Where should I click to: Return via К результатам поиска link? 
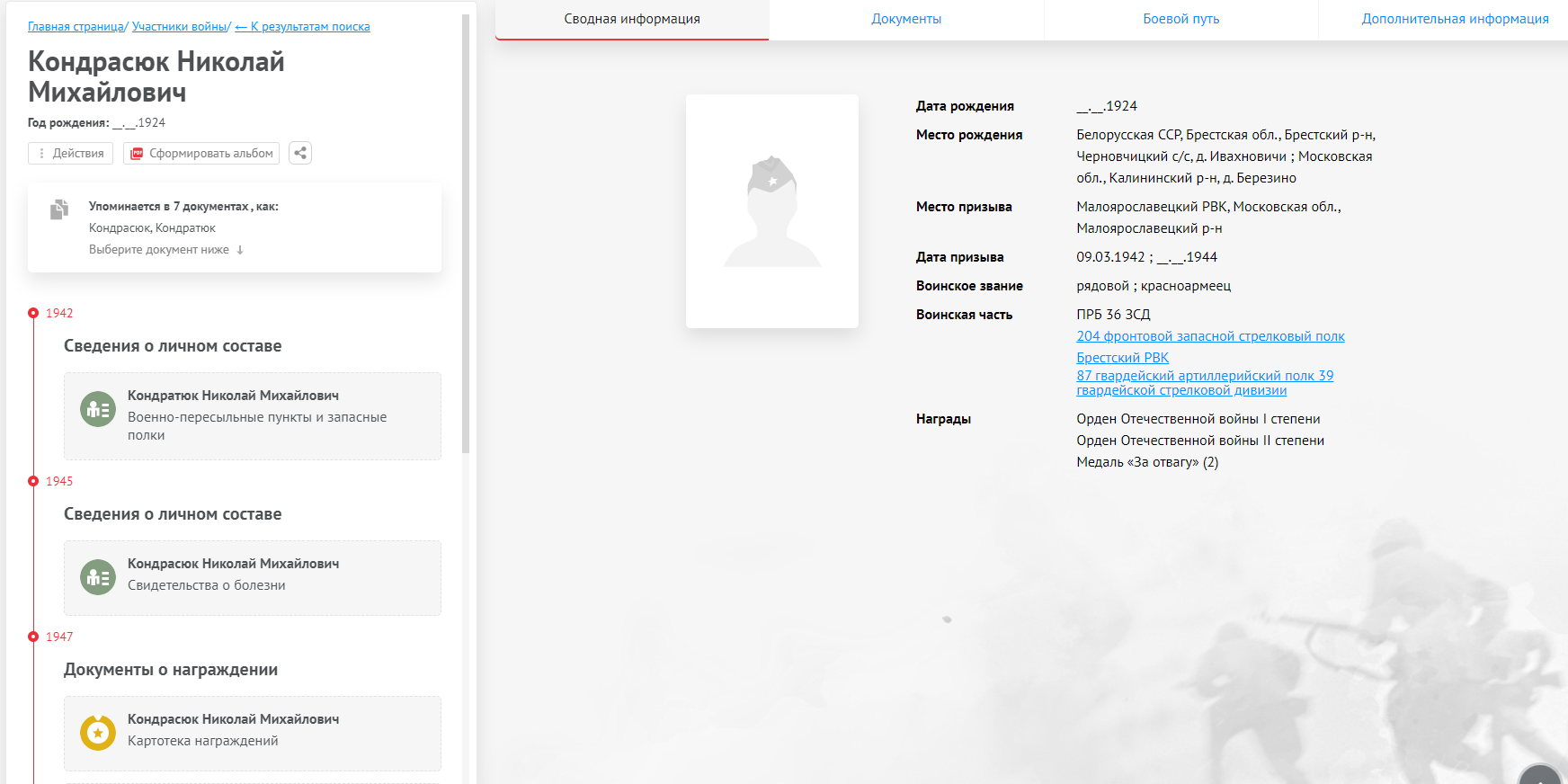click(x=303, y=27)
